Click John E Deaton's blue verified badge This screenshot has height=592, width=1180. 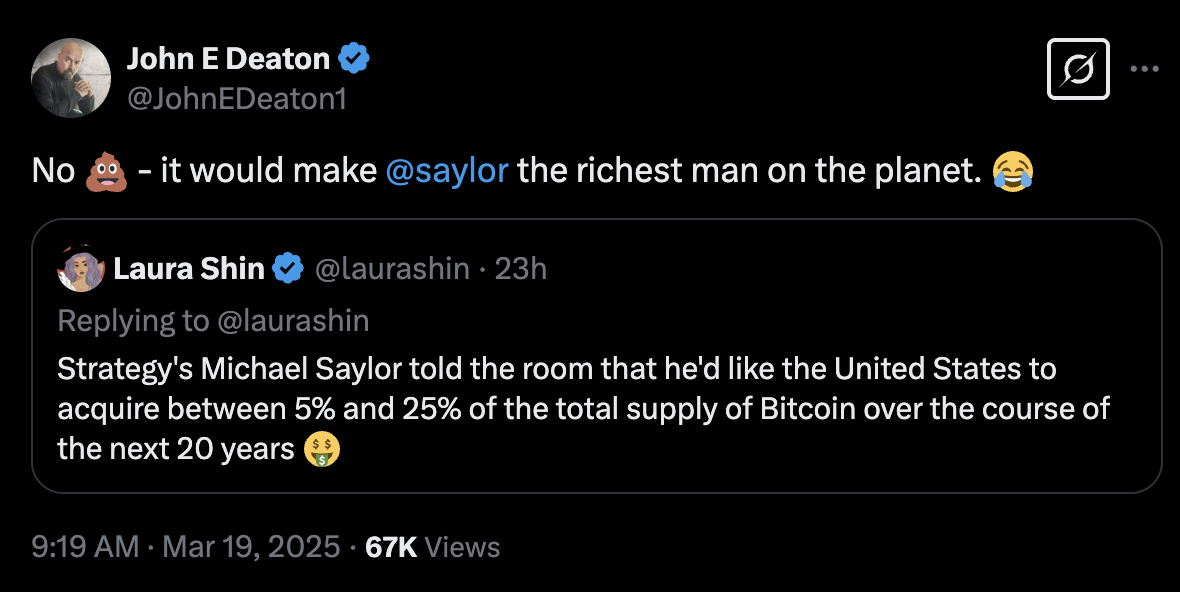(354, 59)
